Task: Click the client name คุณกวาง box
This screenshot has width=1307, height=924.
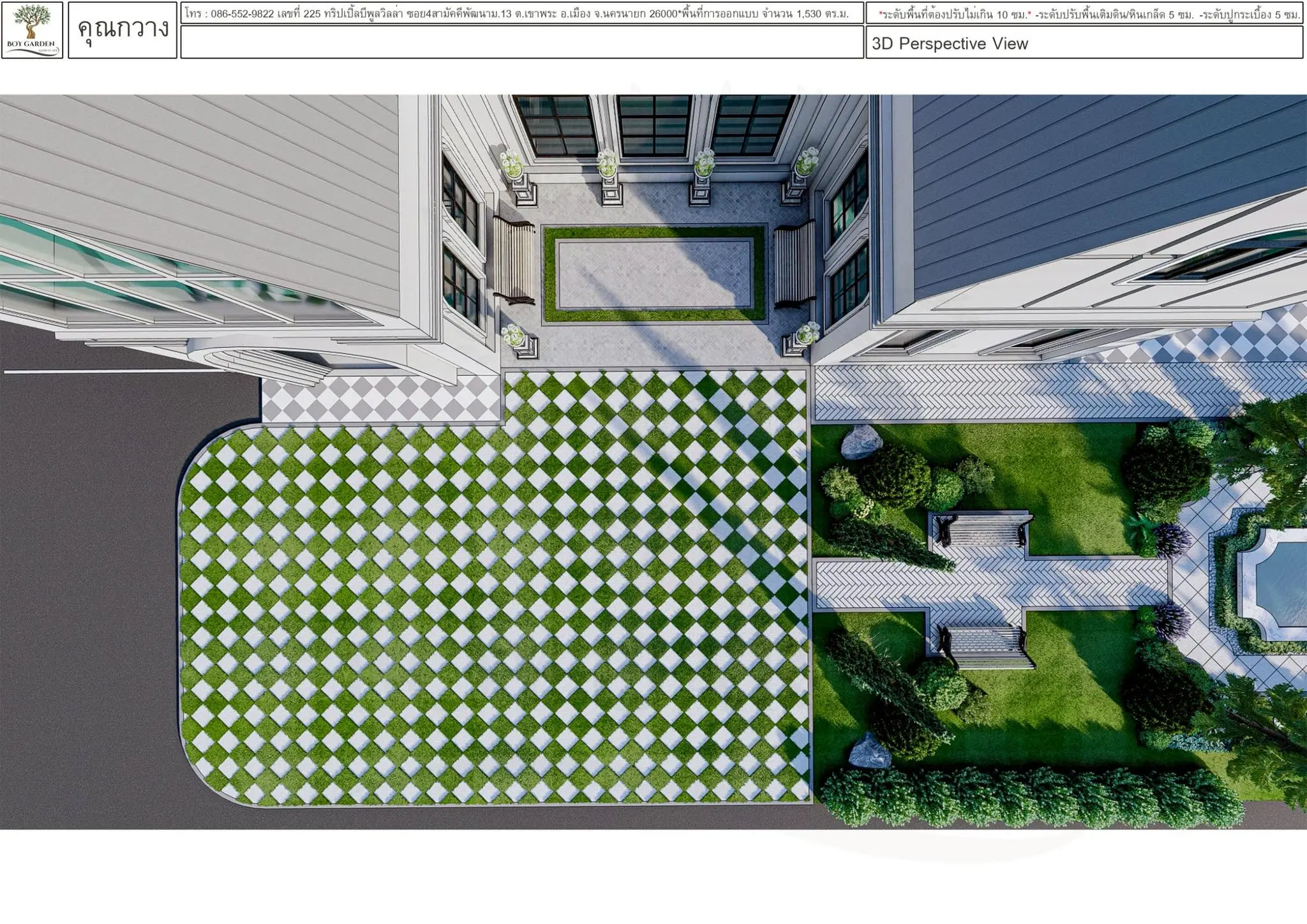Action: [x=123, y=30]
